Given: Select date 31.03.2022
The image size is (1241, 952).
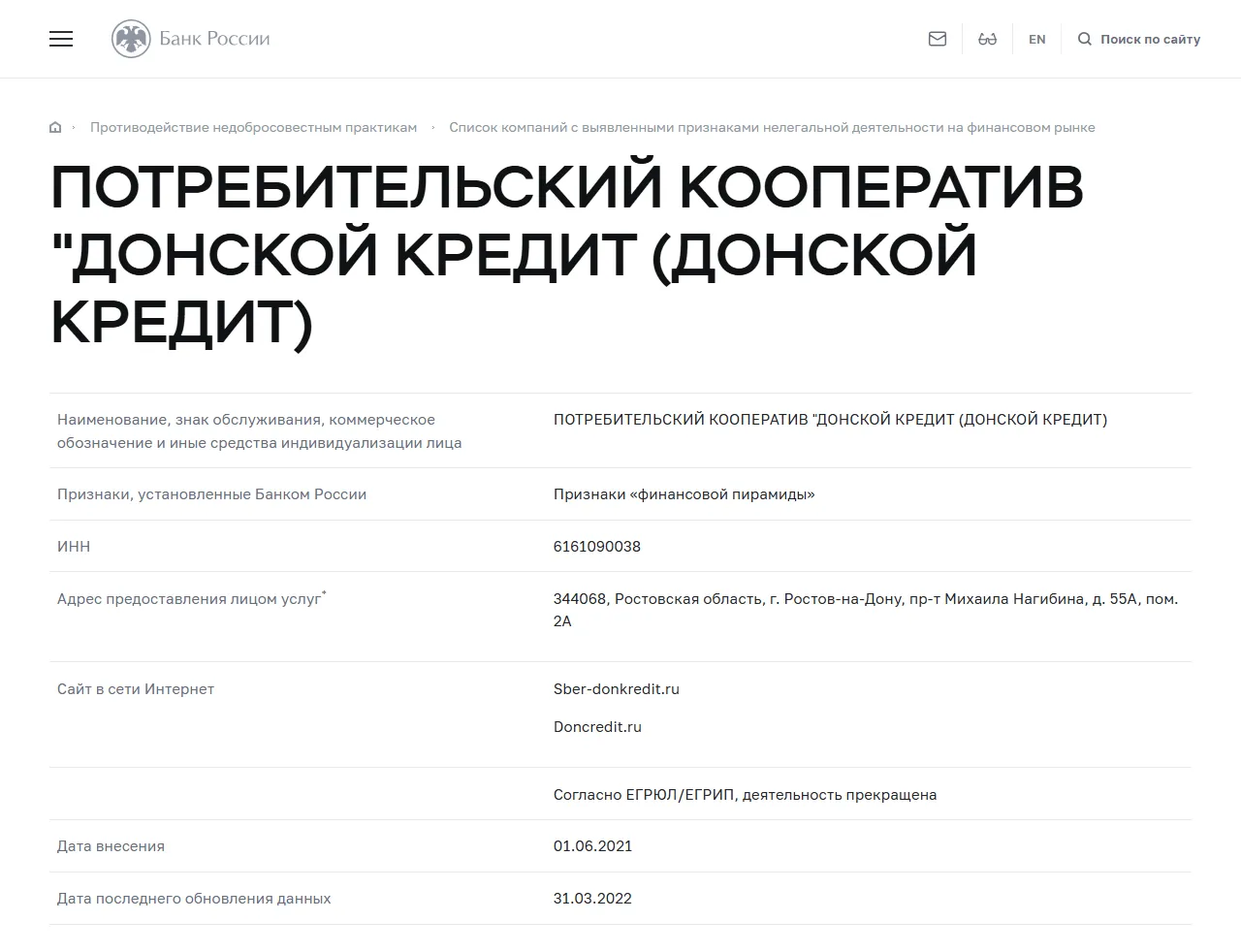Looking at the screenshot, I should point(592,899).
